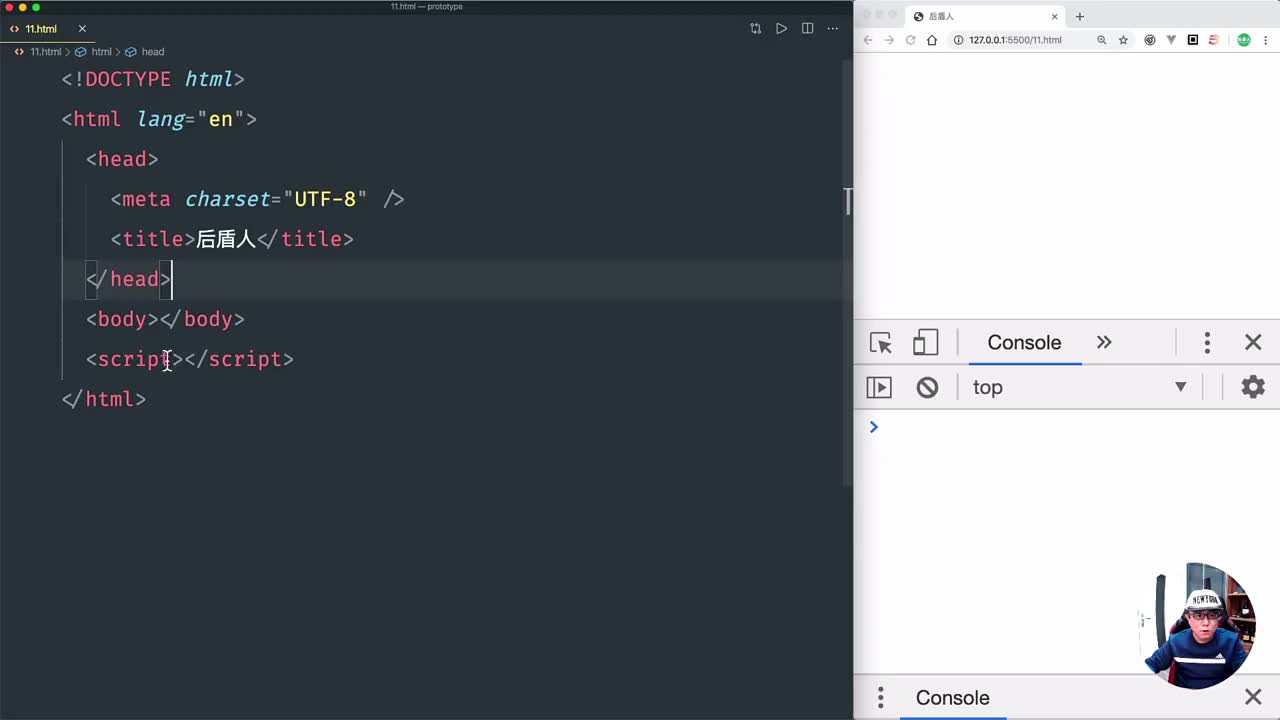Activate the DevTools inspect element picker
This screenshot has width=1280, height=720.
pos(881,343)
